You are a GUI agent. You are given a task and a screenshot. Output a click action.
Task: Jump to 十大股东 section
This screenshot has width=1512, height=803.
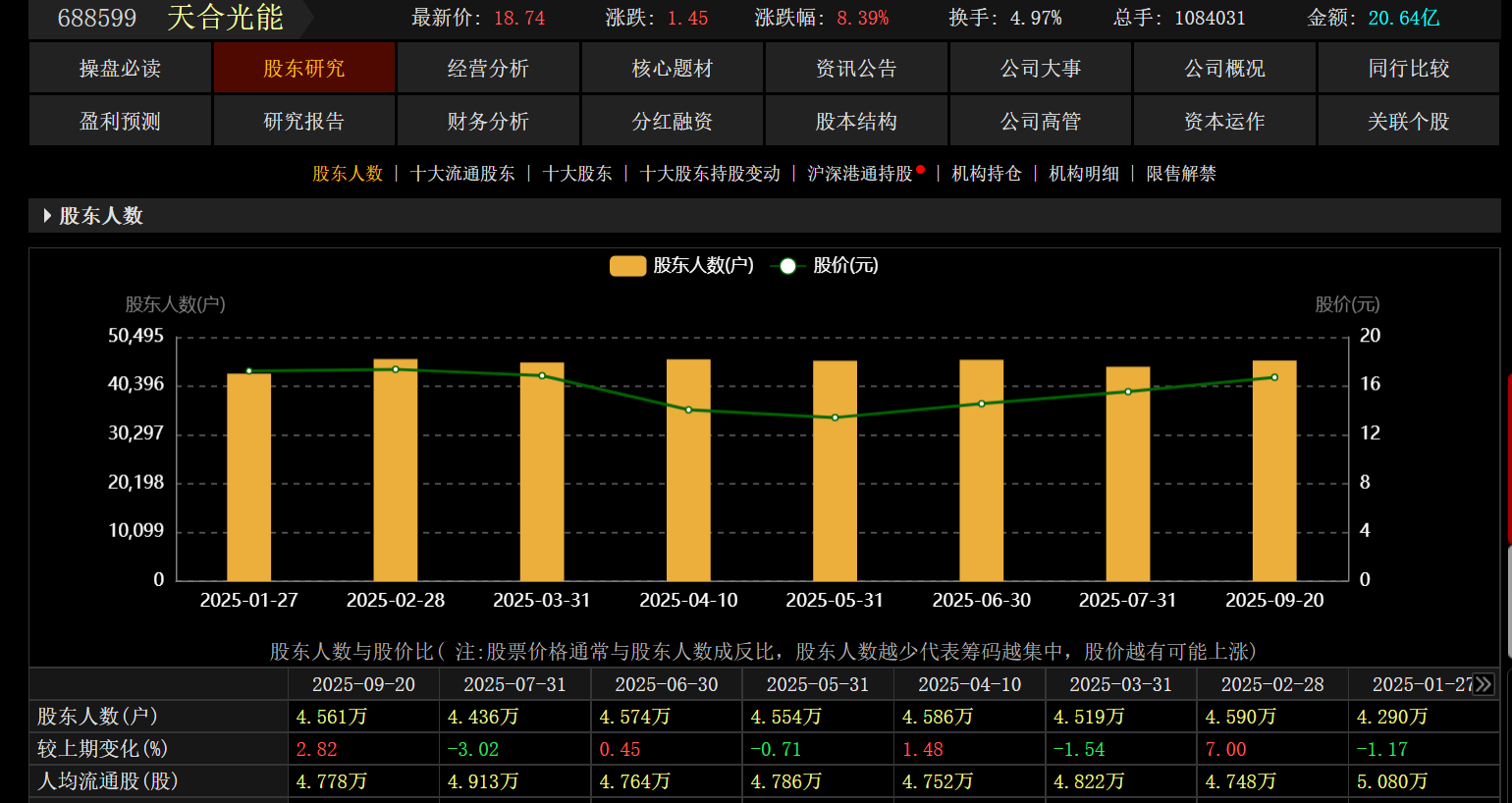coord(577,174)
